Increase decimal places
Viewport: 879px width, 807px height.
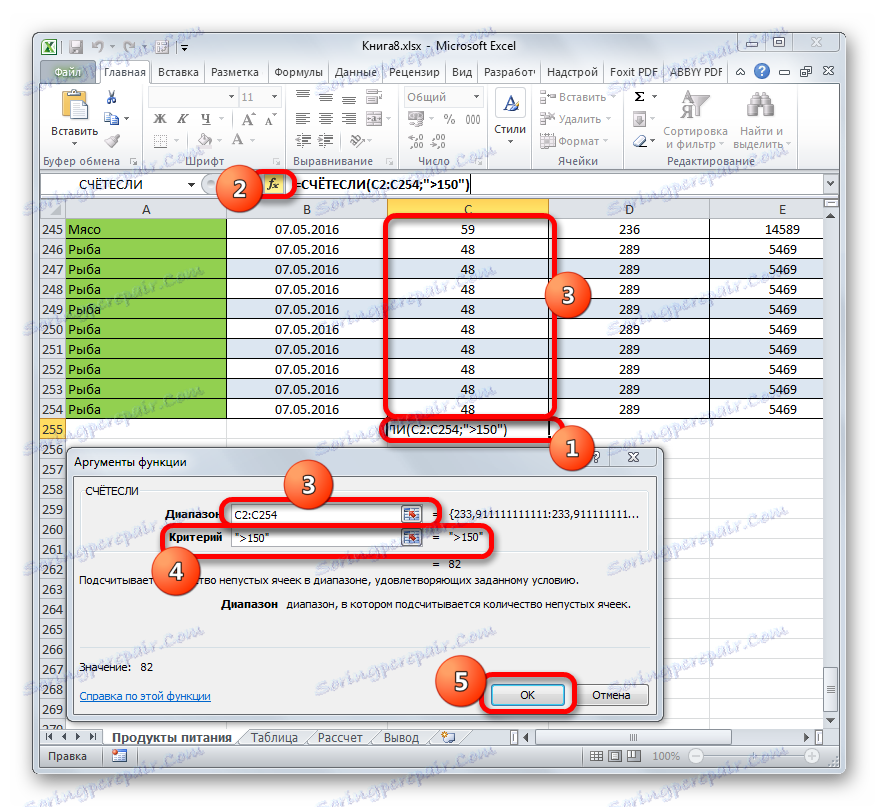click(x=415, y=141)
